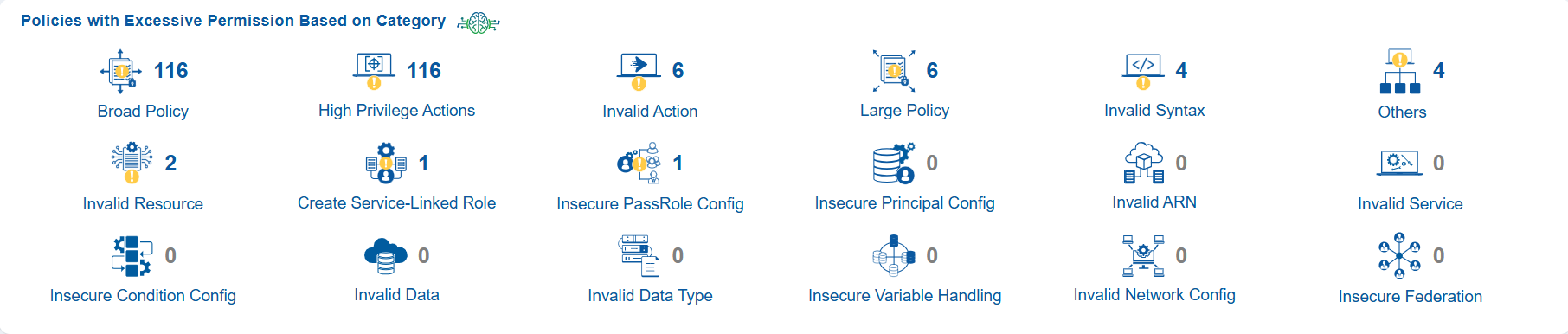Click the Large Policy icon

pos(894,71)
